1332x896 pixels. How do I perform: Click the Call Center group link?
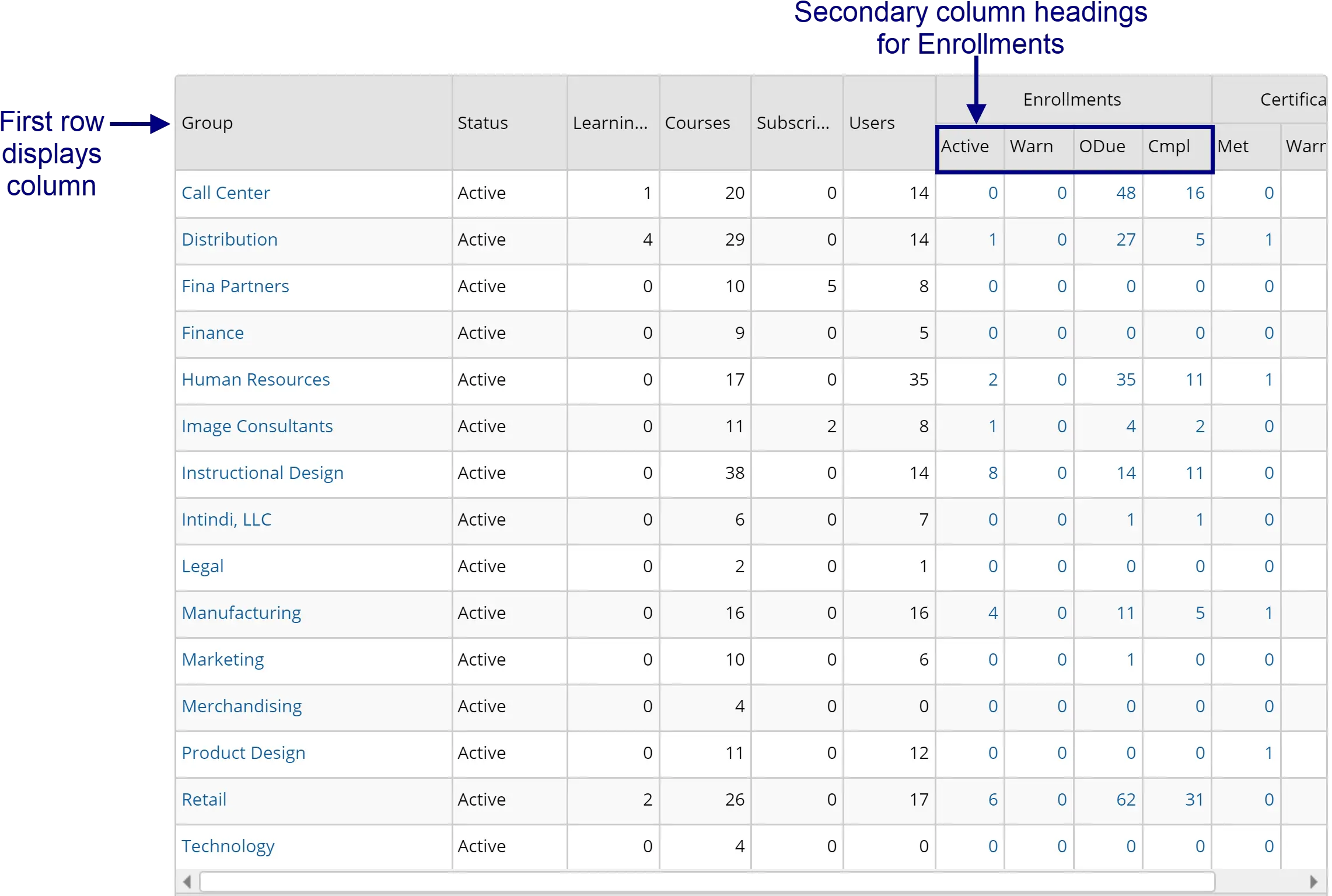click(225, 192)
